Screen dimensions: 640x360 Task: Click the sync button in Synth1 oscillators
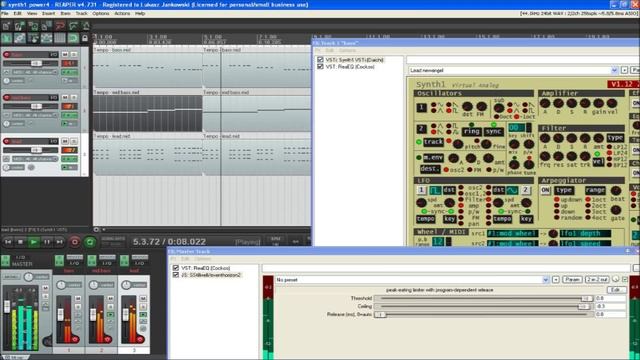pyautogui.click(x=493, y=131)
